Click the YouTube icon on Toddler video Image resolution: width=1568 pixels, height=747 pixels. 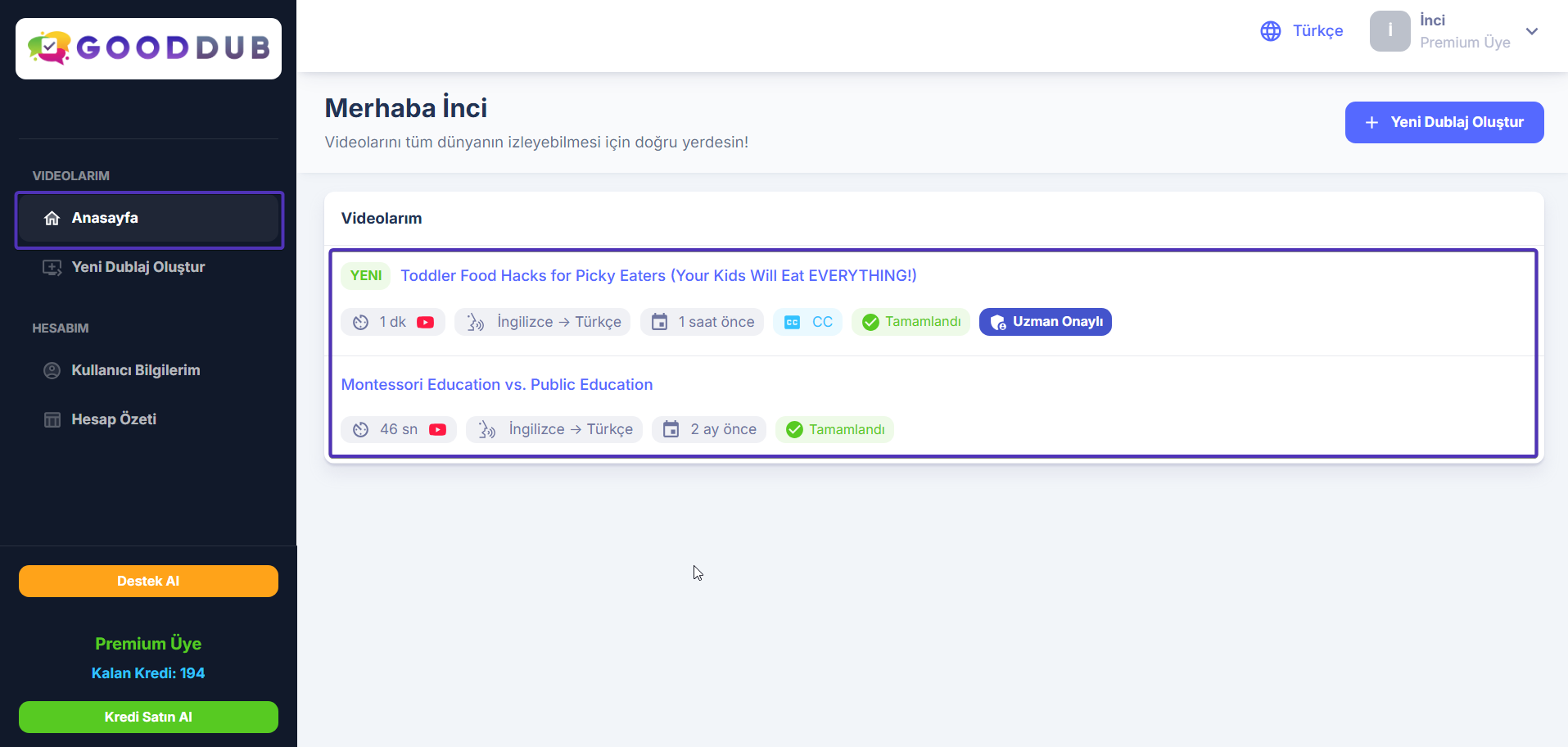click(x=425, y=323)
